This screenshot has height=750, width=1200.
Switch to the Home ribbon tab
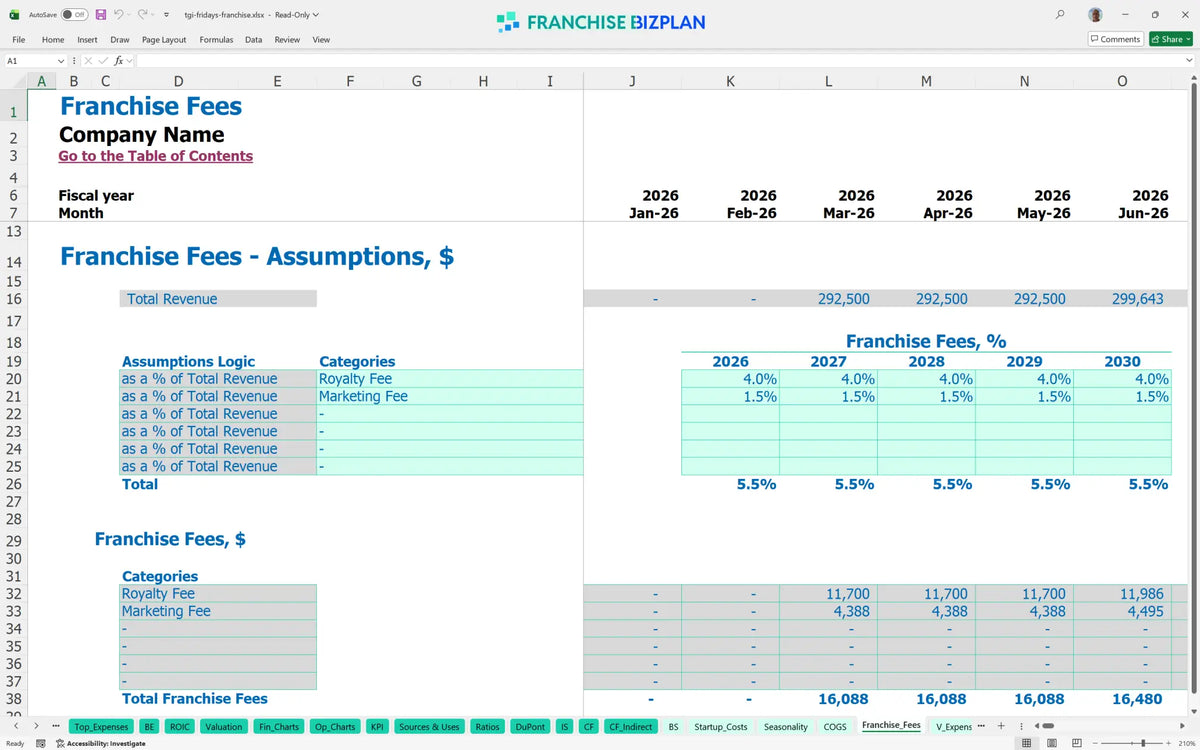point(53,40)
